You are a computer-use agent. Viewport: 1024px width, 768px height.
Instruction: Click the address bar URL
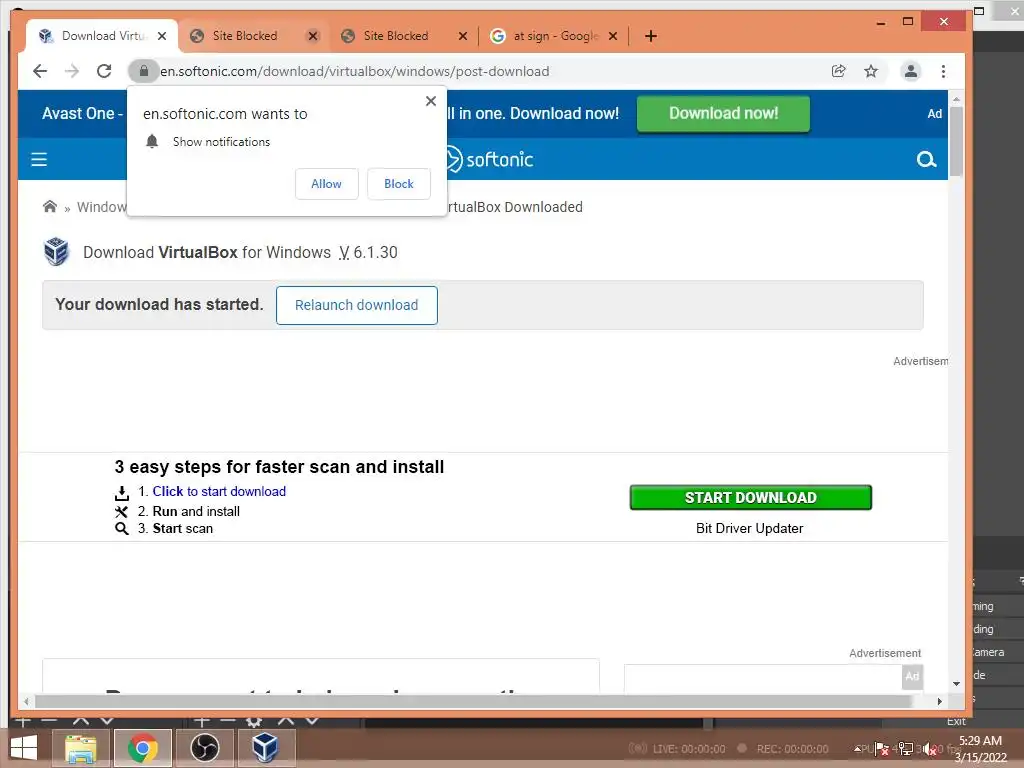point(355,71)
